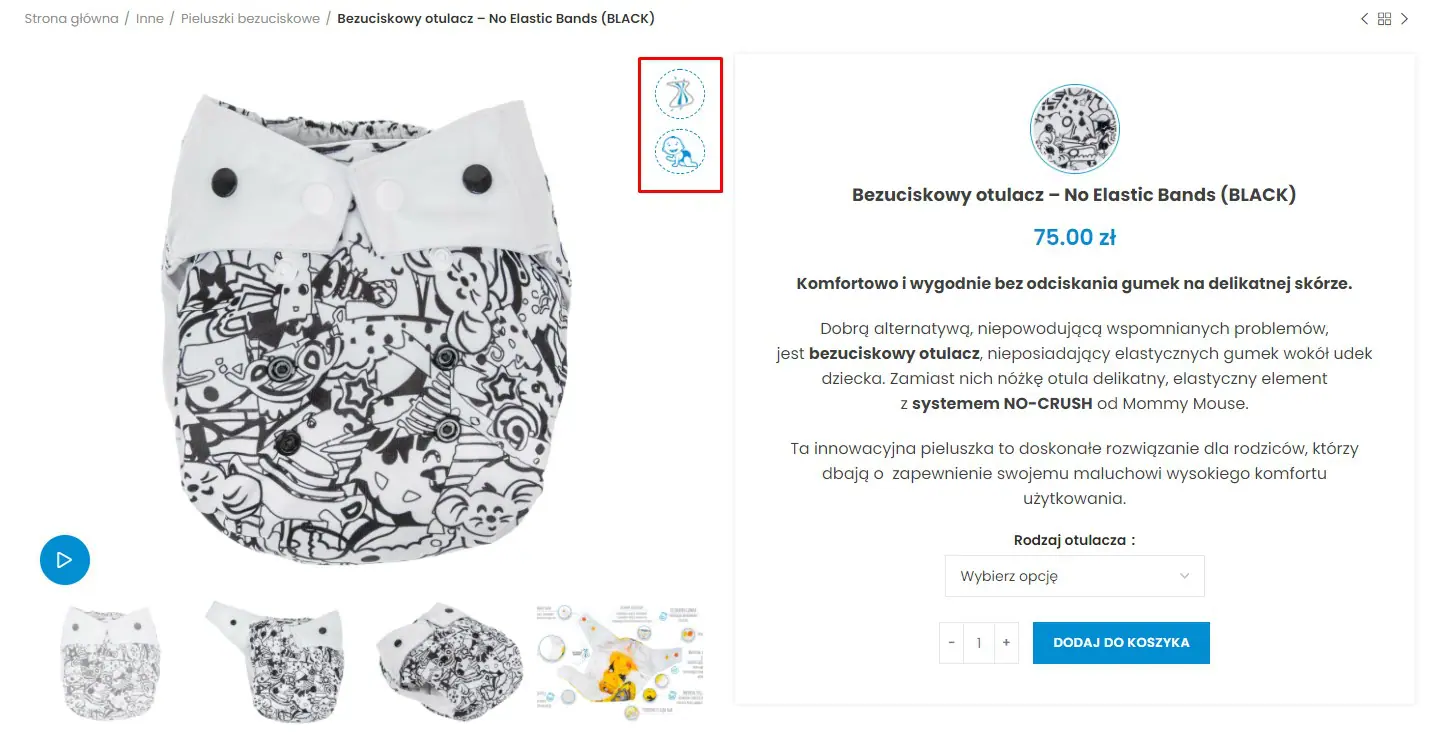Add to cart with Dodaj do koszyka
The width and height of the screenshot is (1432, 756).
pyautogui.click(x=1121, y=643)
